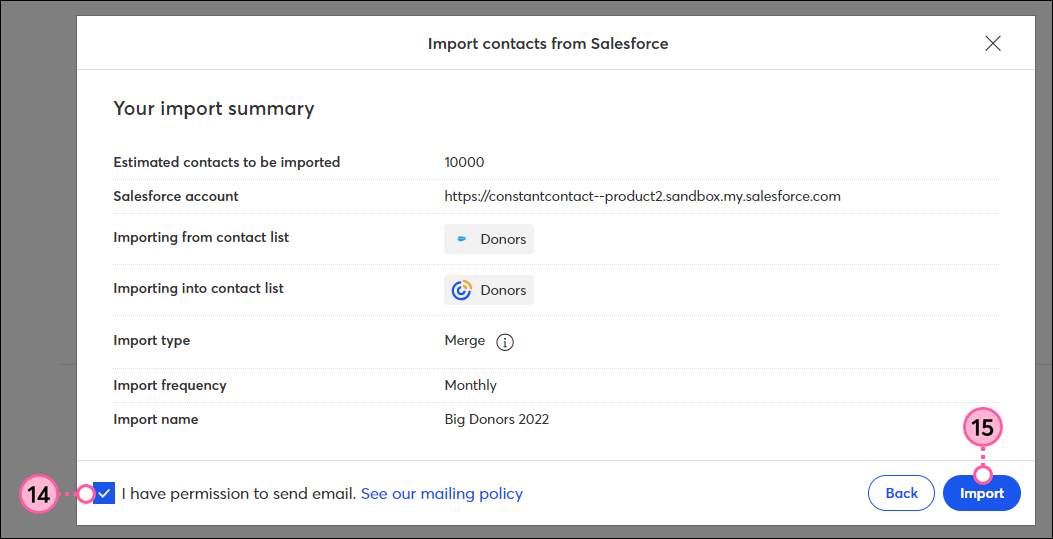1053x539 pixels.
Task: Click the import name Big Donors 2022
Action: pyautogui.click(x=497, y=420)
